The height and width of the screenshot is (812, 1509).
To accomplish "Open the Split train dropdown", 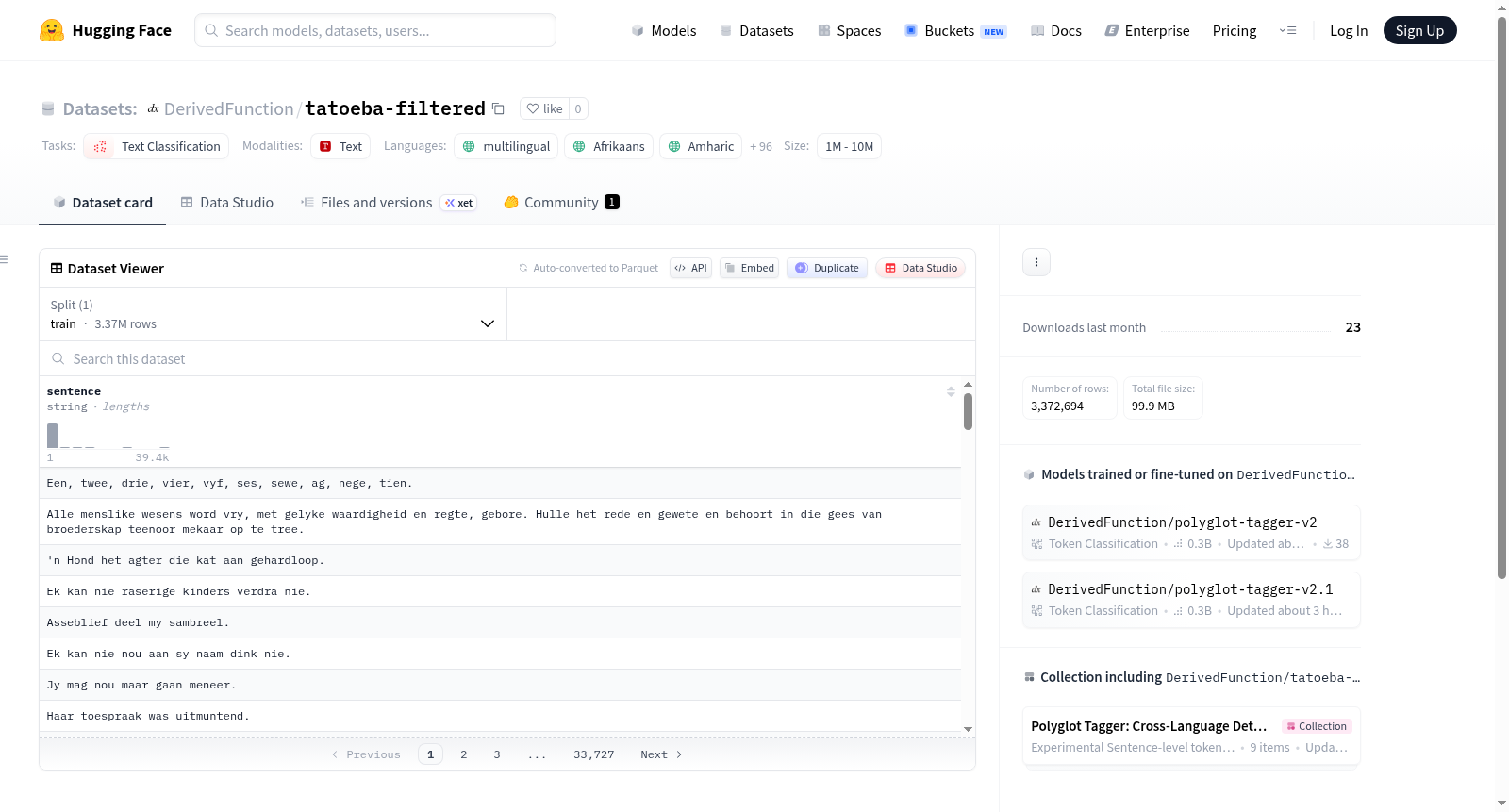I will coord(273,314).
